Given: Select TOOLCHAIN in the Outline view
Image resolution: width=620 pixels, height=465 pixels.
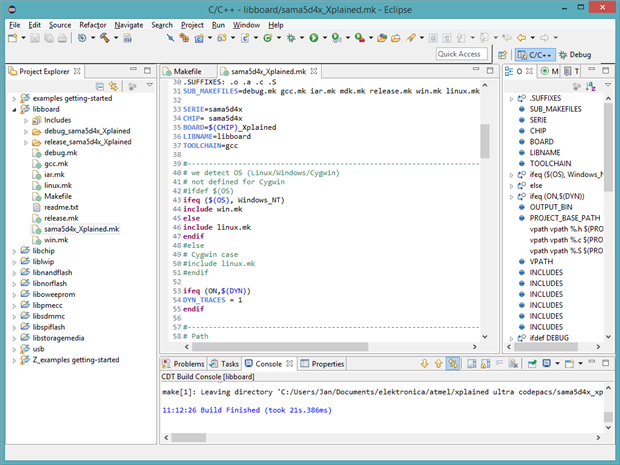Looking at the screenshot, I should pos(550,162).
